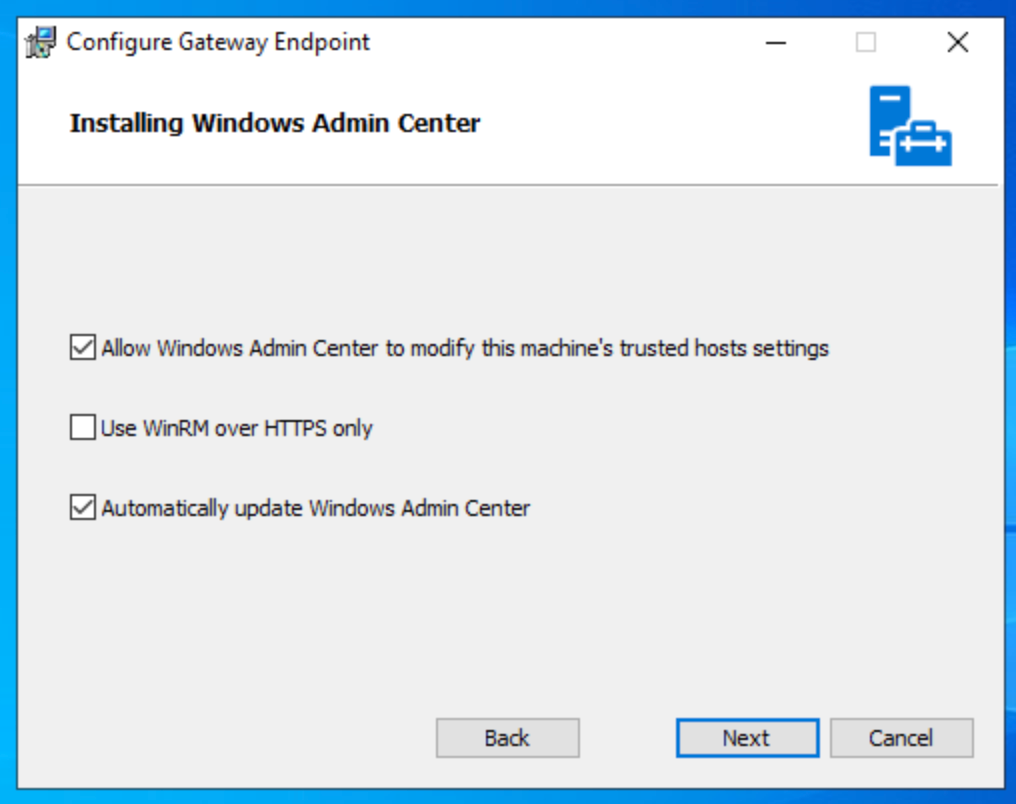The height and width of the screenshot is (804, 1016).
Task: Click the 'Installing Windows Admin Center' heading
Action: coord(275,123)
